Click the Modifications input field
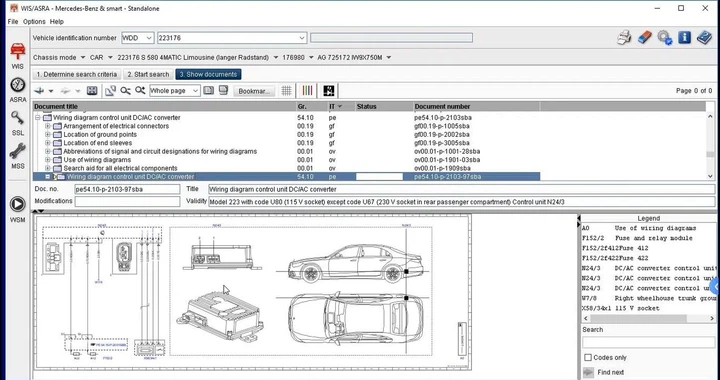 point(127,201)
